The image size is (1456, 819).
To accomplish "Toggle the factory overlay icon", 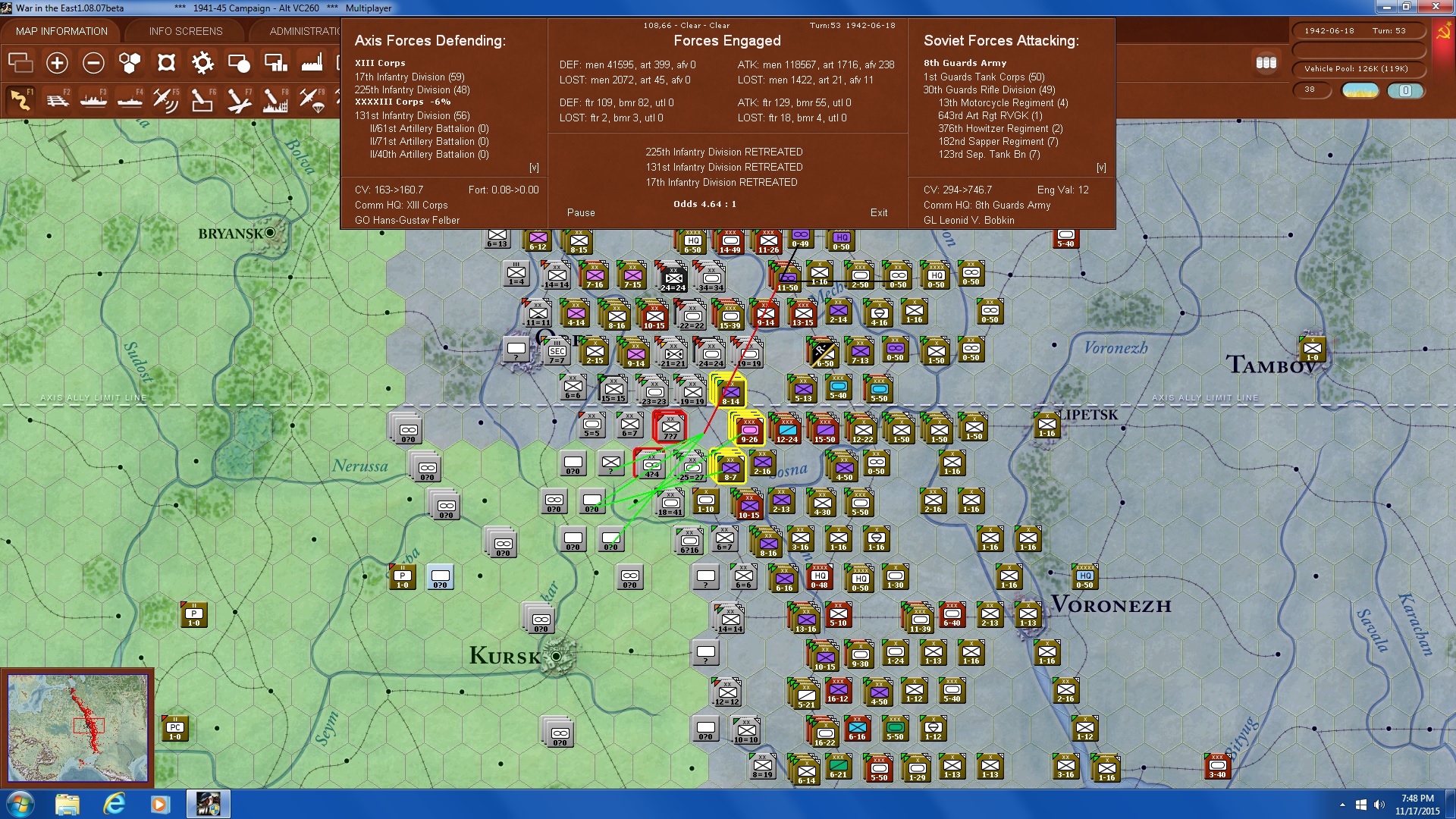I will pyautogui.click(x=312, y=63).
